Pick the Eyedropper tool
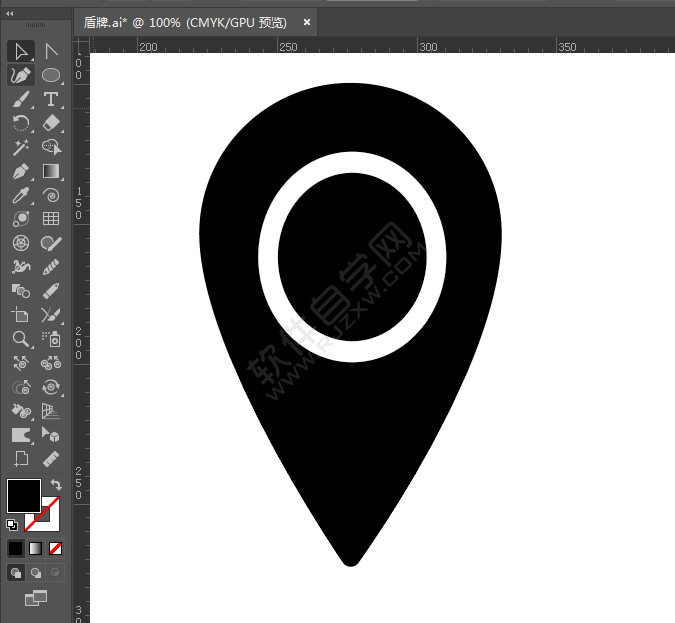 pyautogui.click(x=20, y=195)
